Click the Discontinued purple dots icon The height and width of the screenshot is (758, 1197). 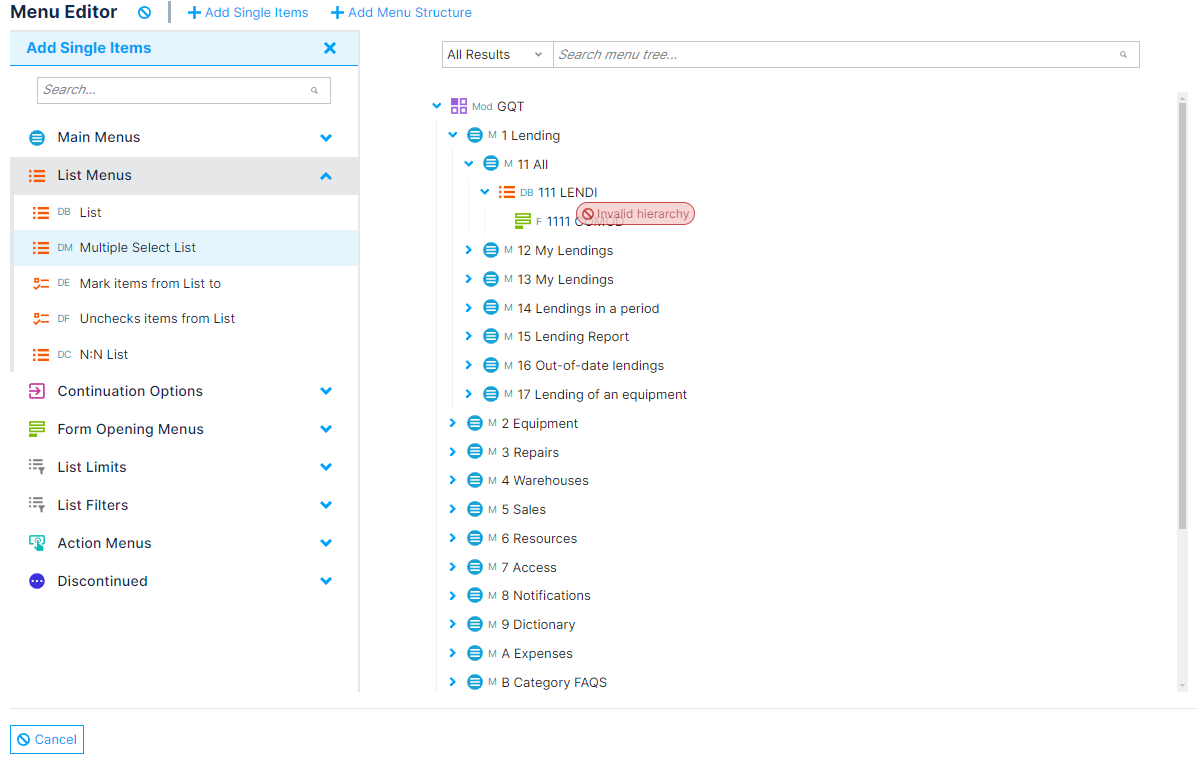(x=37, y=581)
